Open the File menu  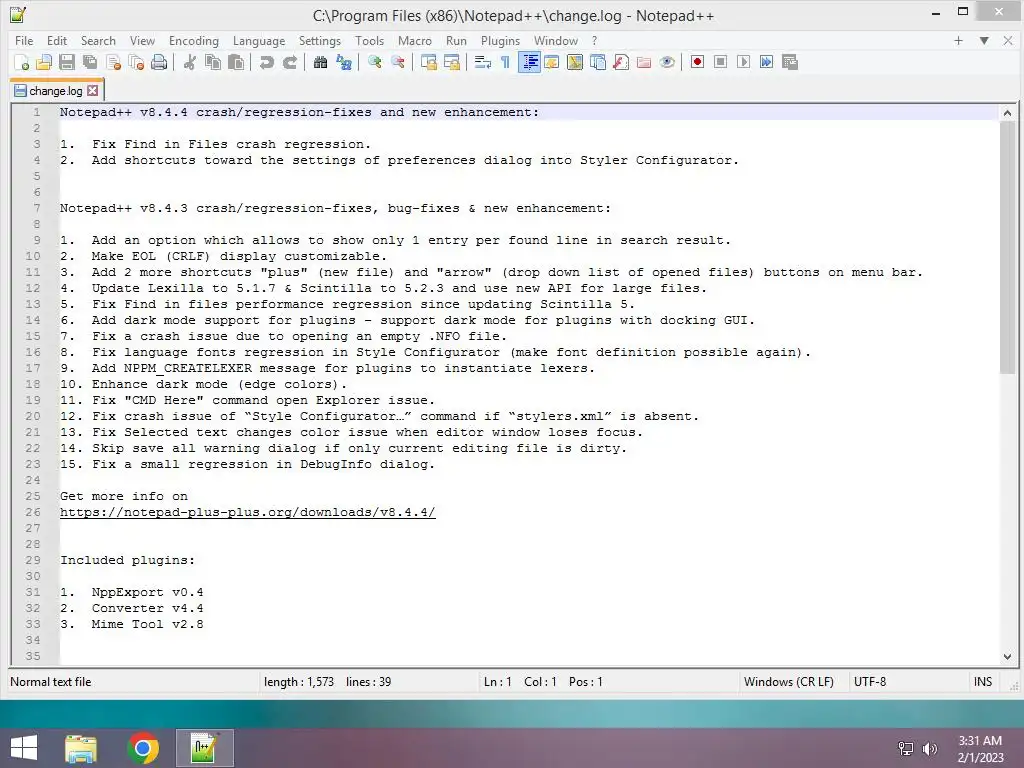24,40
